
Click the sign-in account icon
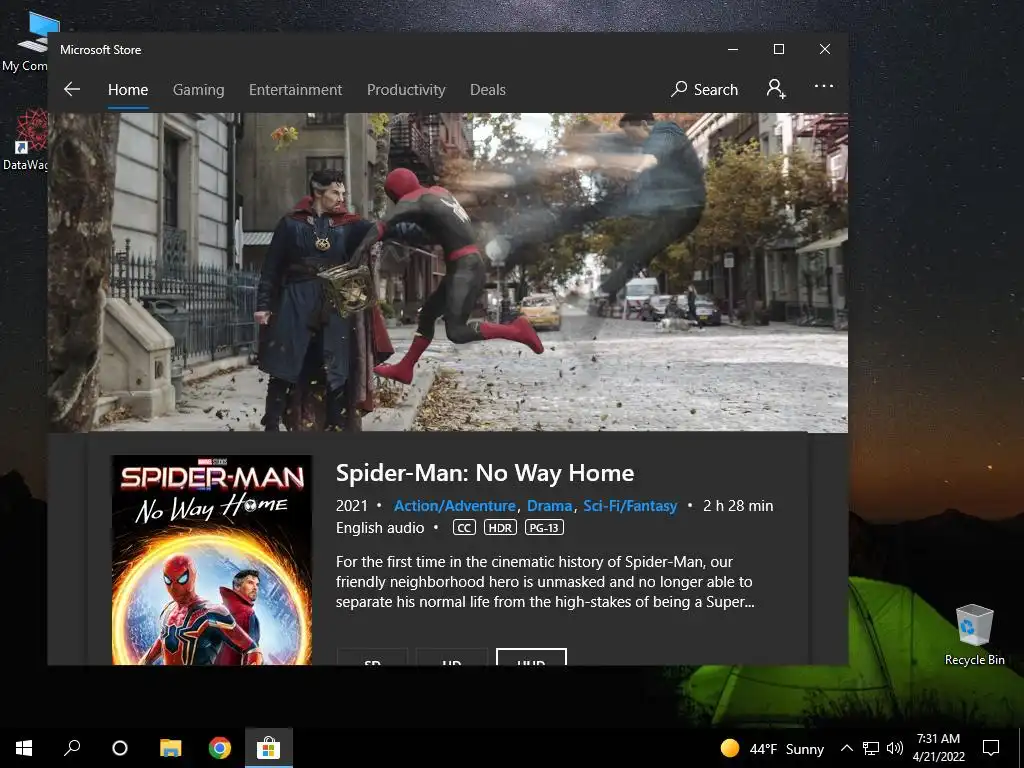776,89
